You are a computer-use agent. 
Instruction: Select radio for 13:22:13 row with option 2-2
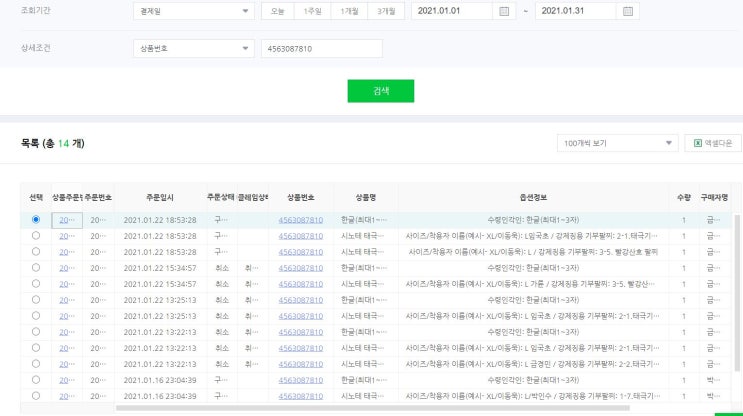36,364
